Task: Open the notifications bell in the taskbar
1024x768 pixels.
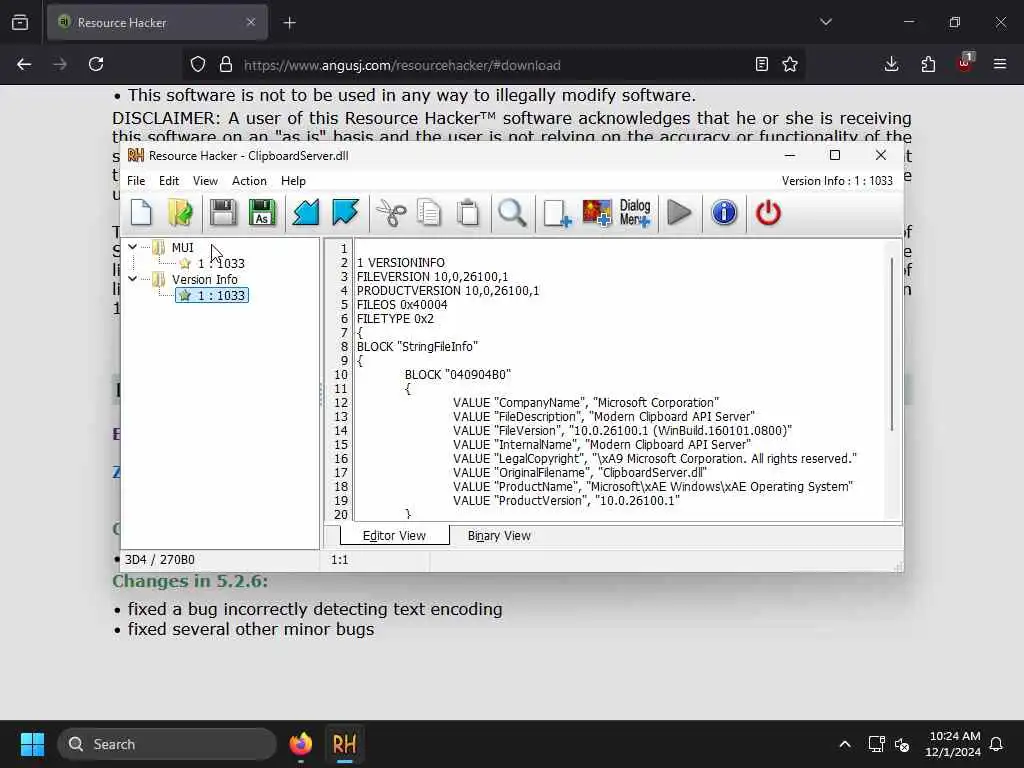Action: click(x=997, y=744)
